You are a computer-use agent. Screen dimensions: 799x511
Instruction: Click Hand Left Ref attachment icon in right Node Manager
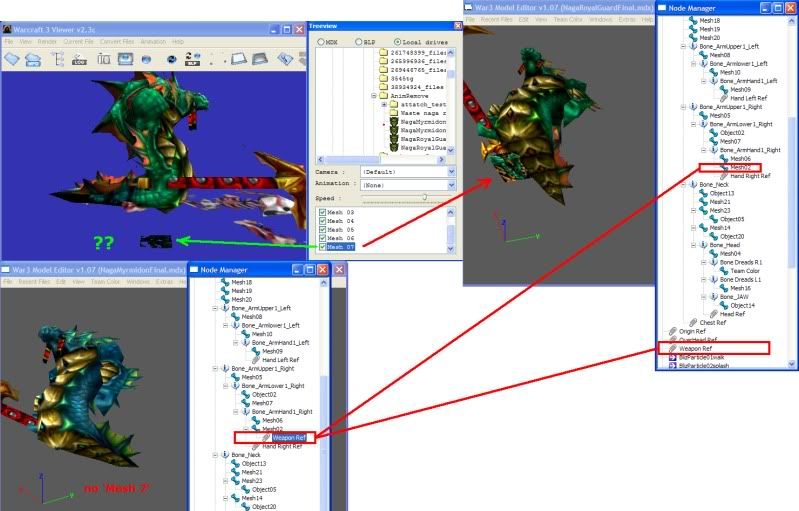click(724, 98)
